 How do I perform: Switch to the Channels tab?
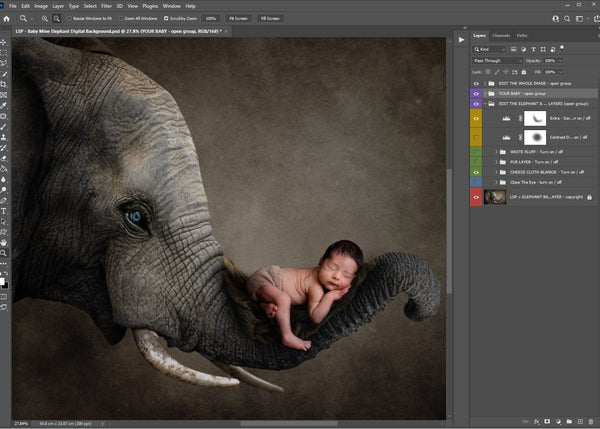(x=502, y=35)
